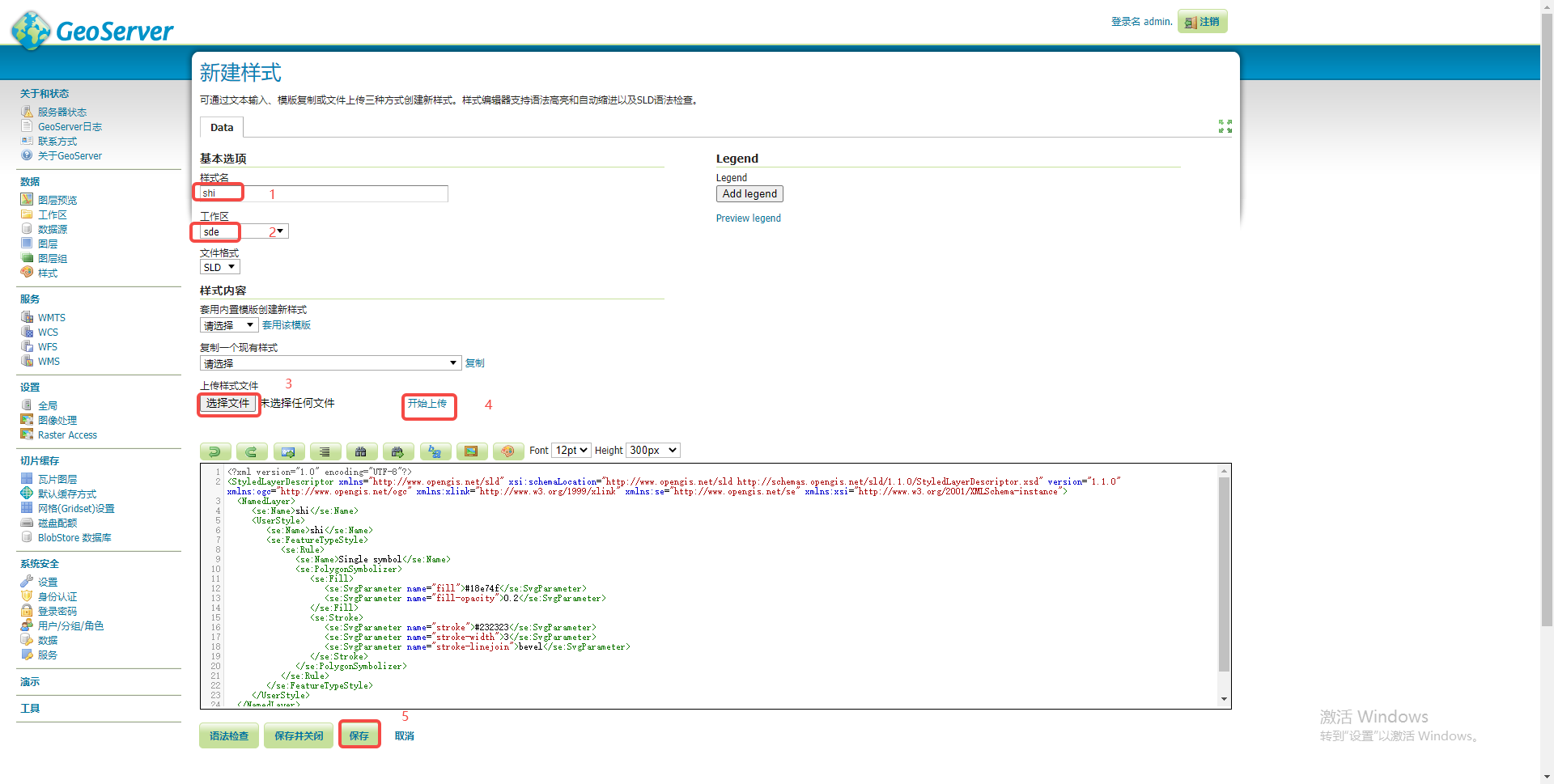Click the find-next binoculars icon with the arrow
The image size is (1554, 784).
point(398,451)
